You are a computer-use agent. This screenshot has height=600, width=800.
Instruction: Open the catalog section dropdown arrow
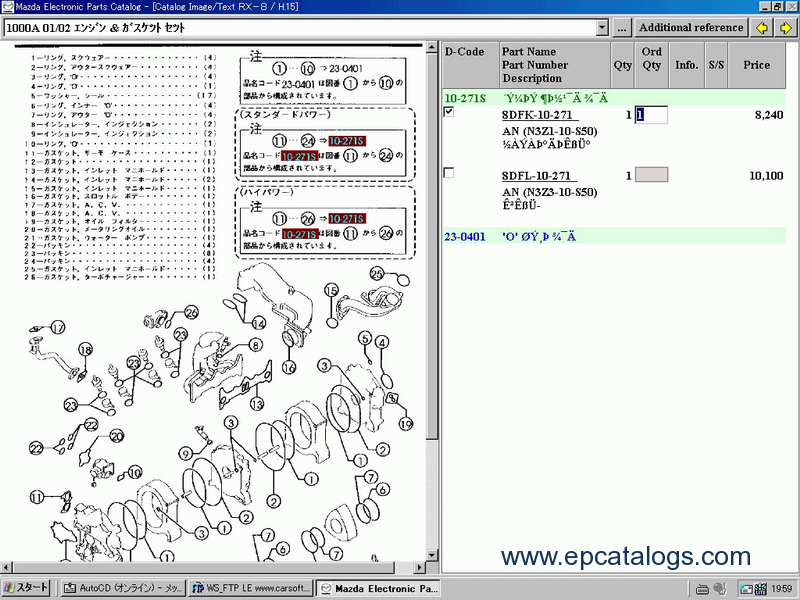point(601,27)
